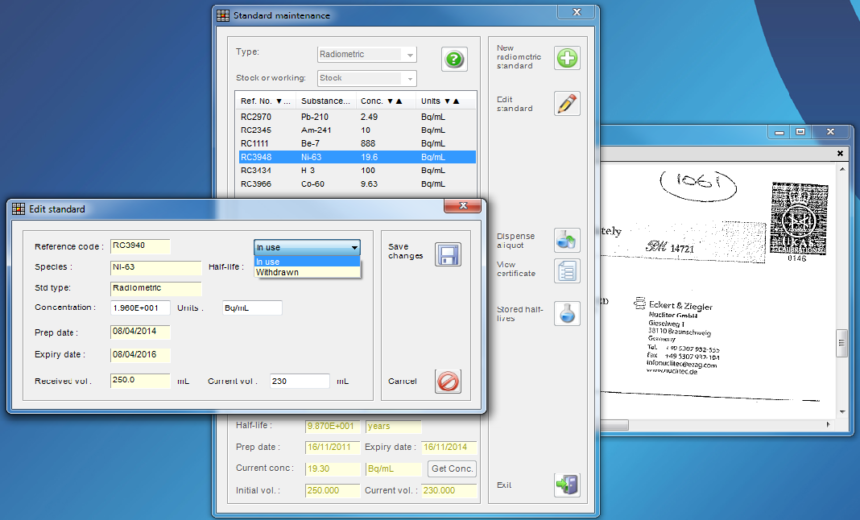
Task: Click the Edit standard pencil icon
Action: point(567,104)
